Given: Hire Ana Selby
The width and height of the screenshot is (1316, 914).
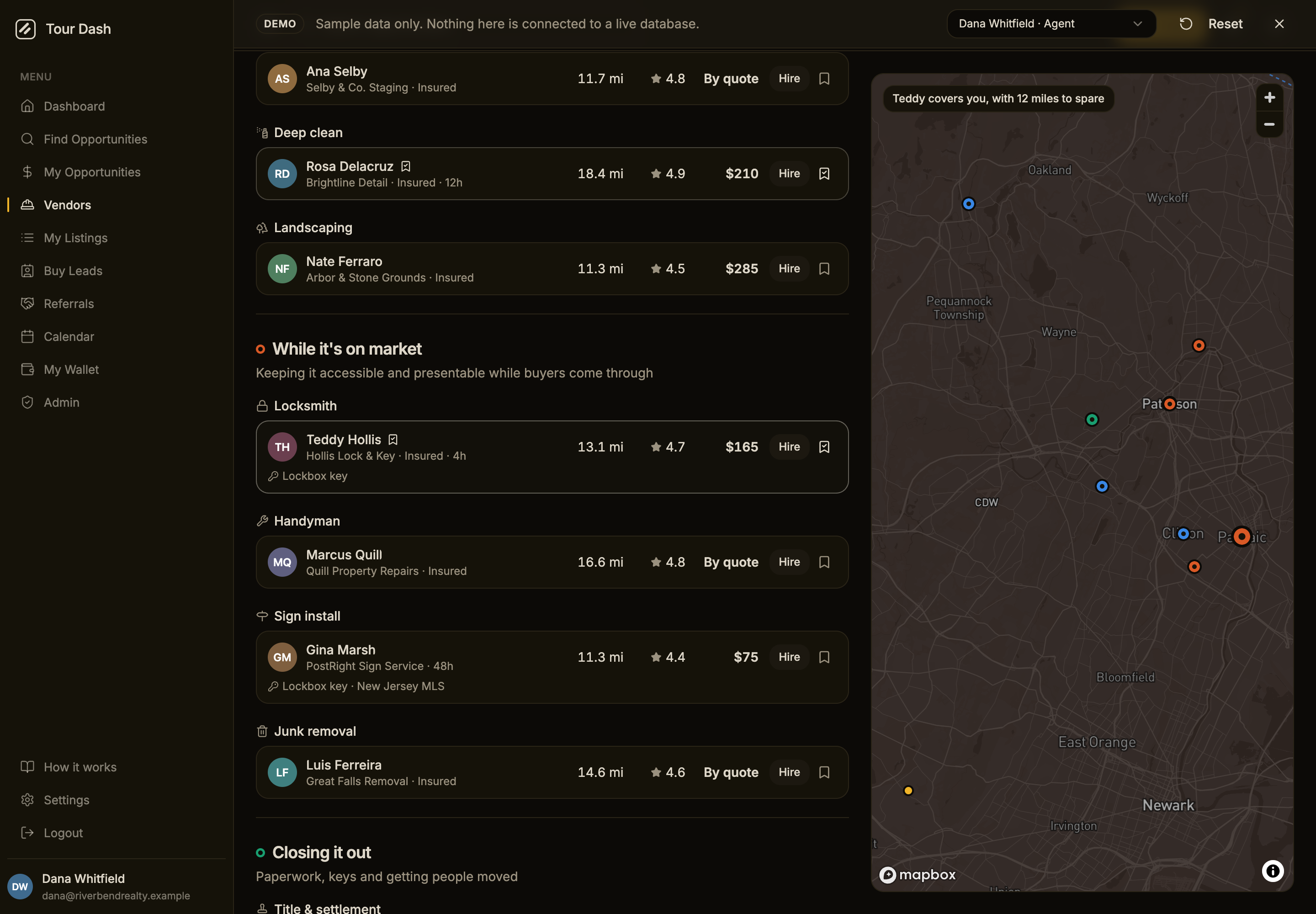Looking at the screenshot, I should coord(789,79).
